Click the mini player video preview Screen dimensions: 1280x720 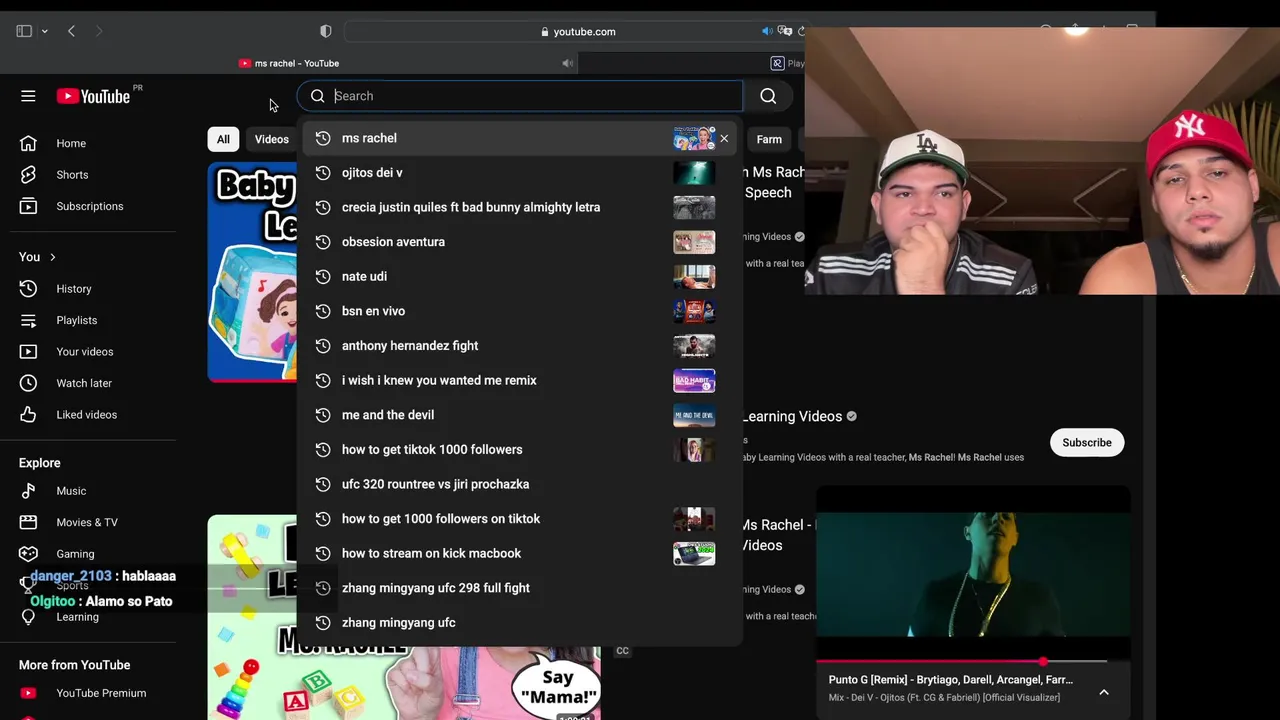(973, 573)
